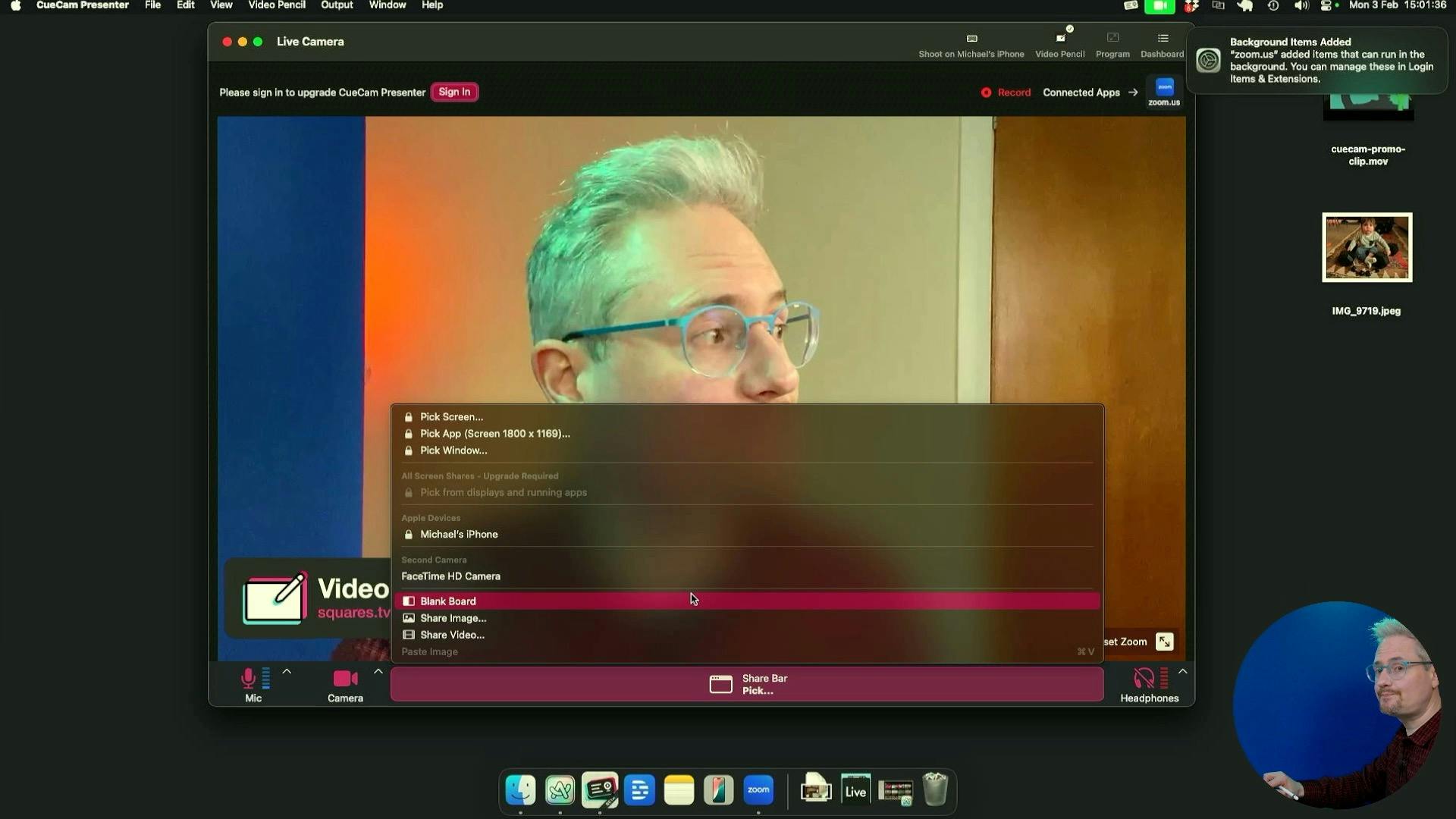The height and width of the screenshot is (819, 1456).
Task: Click the screen mirroring menu bar icon
Action: [1218, 5]
